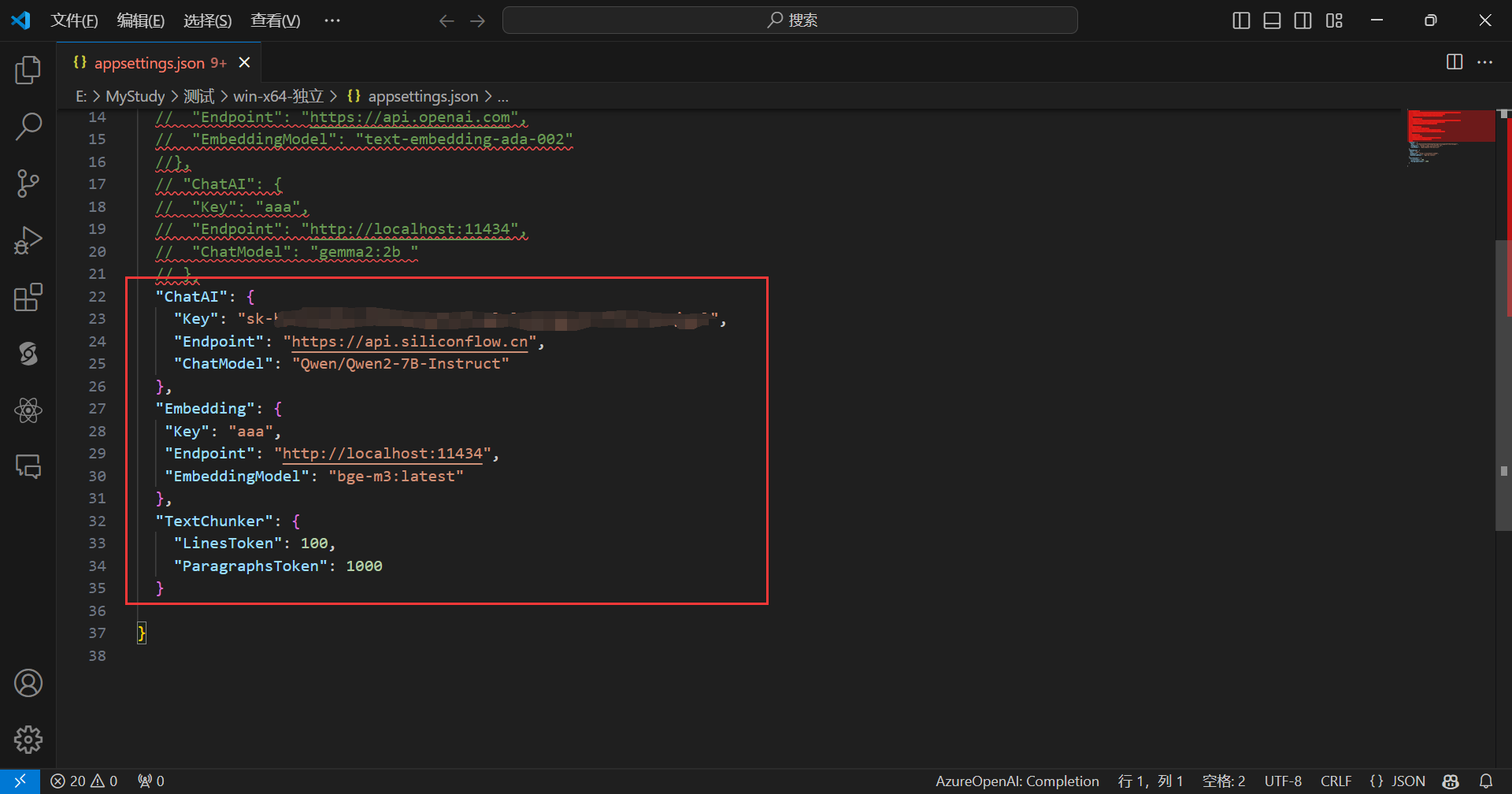Open the Extensions view
Viewport: 1512px width, 794px height.
coord(28,298)
